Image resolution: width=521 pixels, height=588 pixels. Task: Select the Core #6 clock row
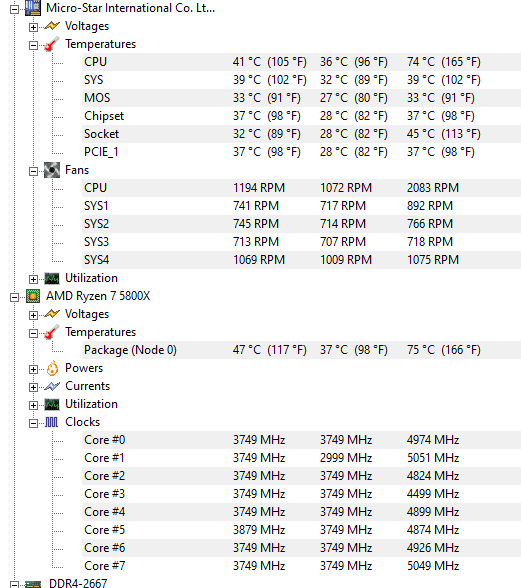[x=301, y=548]
